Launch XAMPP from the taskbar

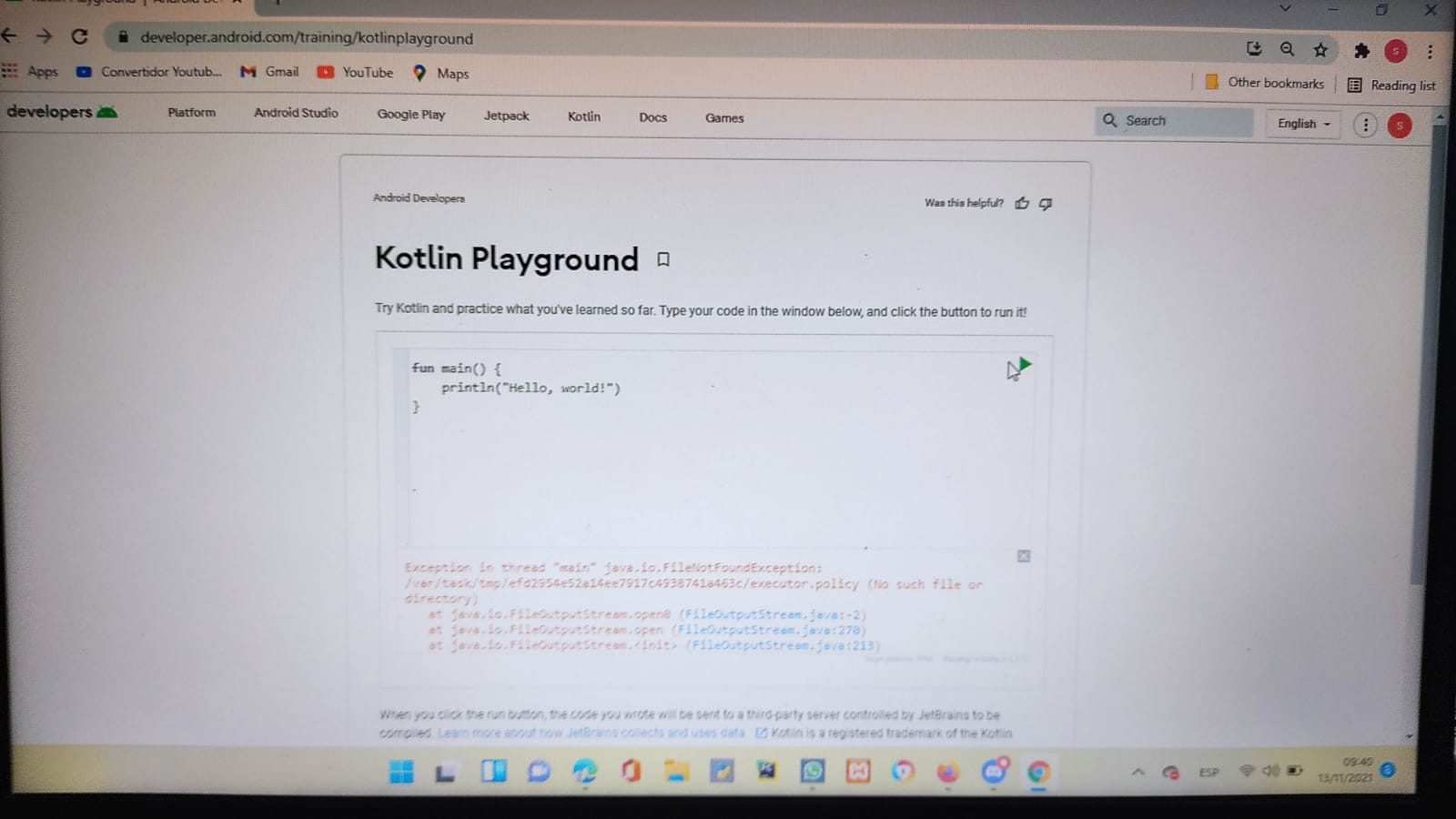coord(858,771)
